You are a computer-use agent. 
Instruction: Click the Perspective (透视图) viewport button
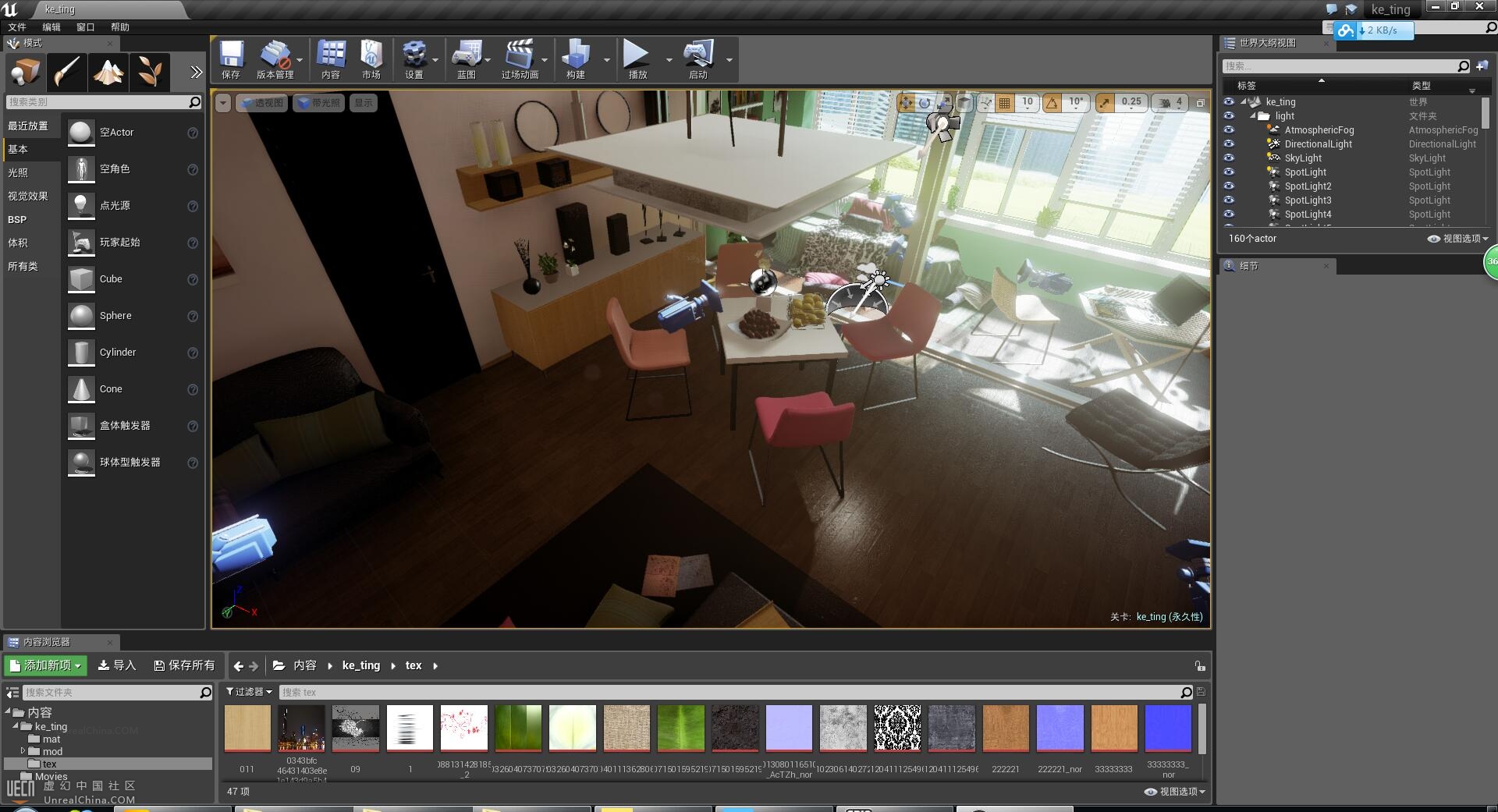click(261, 103)
